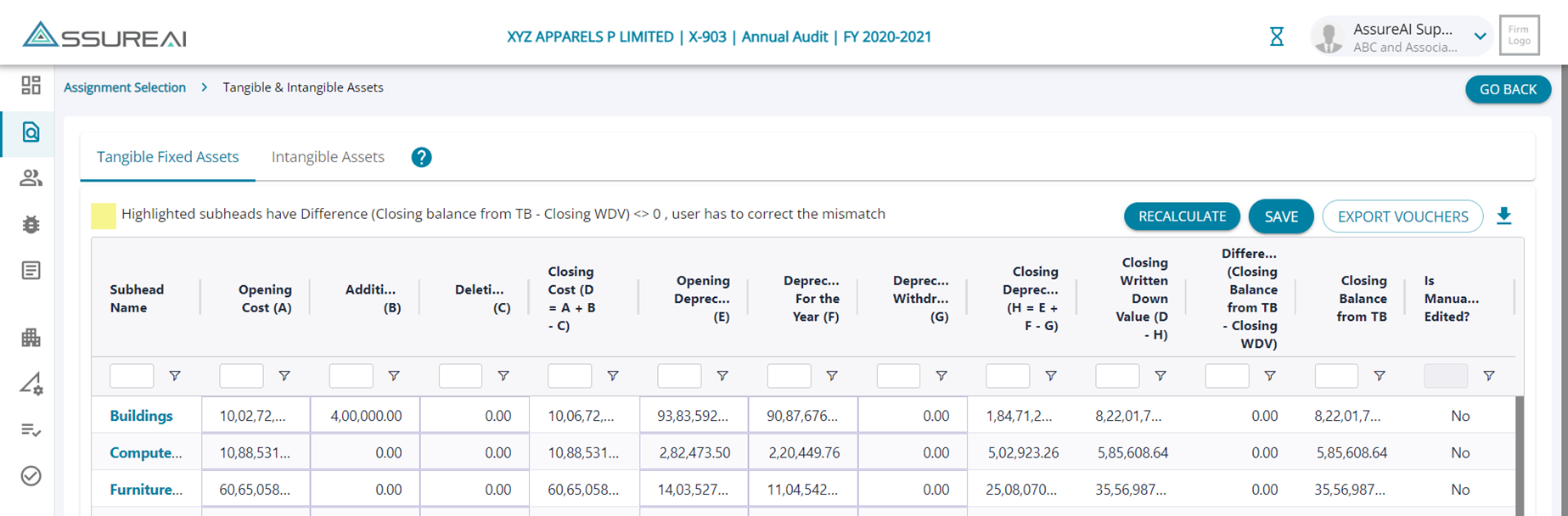Viewport: 1568px width, 516px height.
Task: Open filter for Is Manually Edited column
Action: pos(1488,376)
